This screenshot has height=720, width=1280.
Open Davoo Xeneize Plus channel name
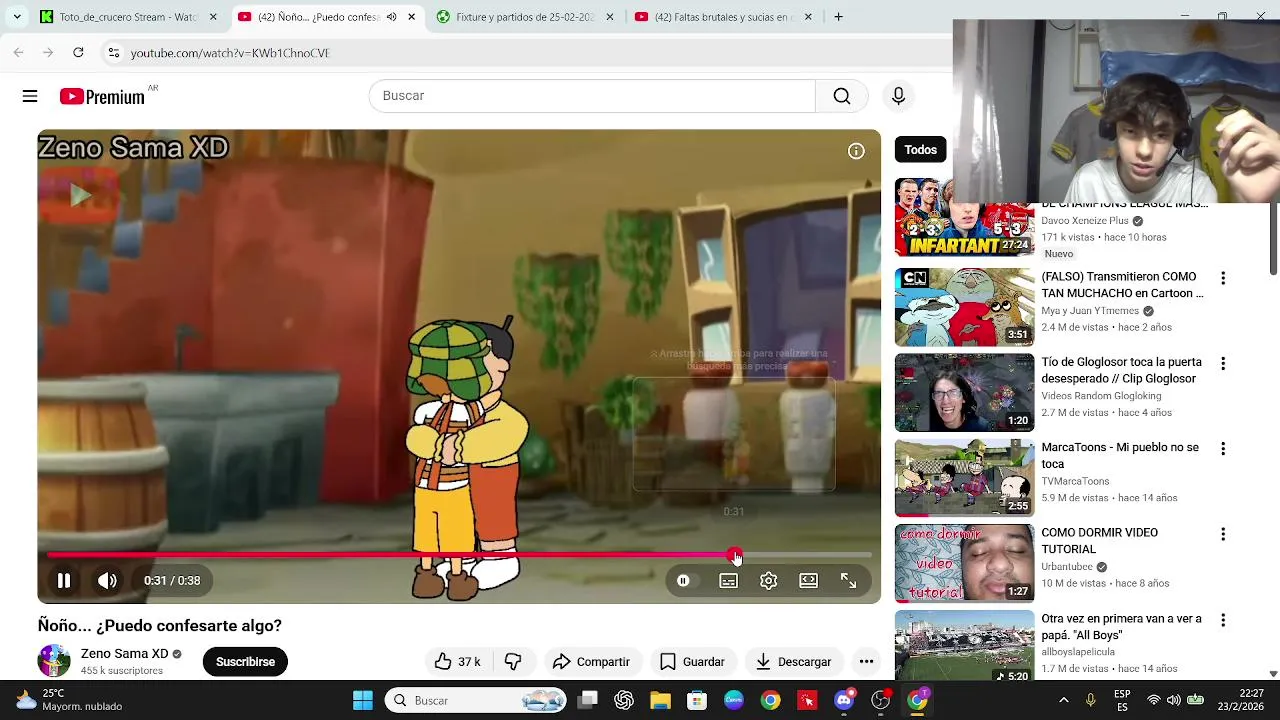(1084, 221)
